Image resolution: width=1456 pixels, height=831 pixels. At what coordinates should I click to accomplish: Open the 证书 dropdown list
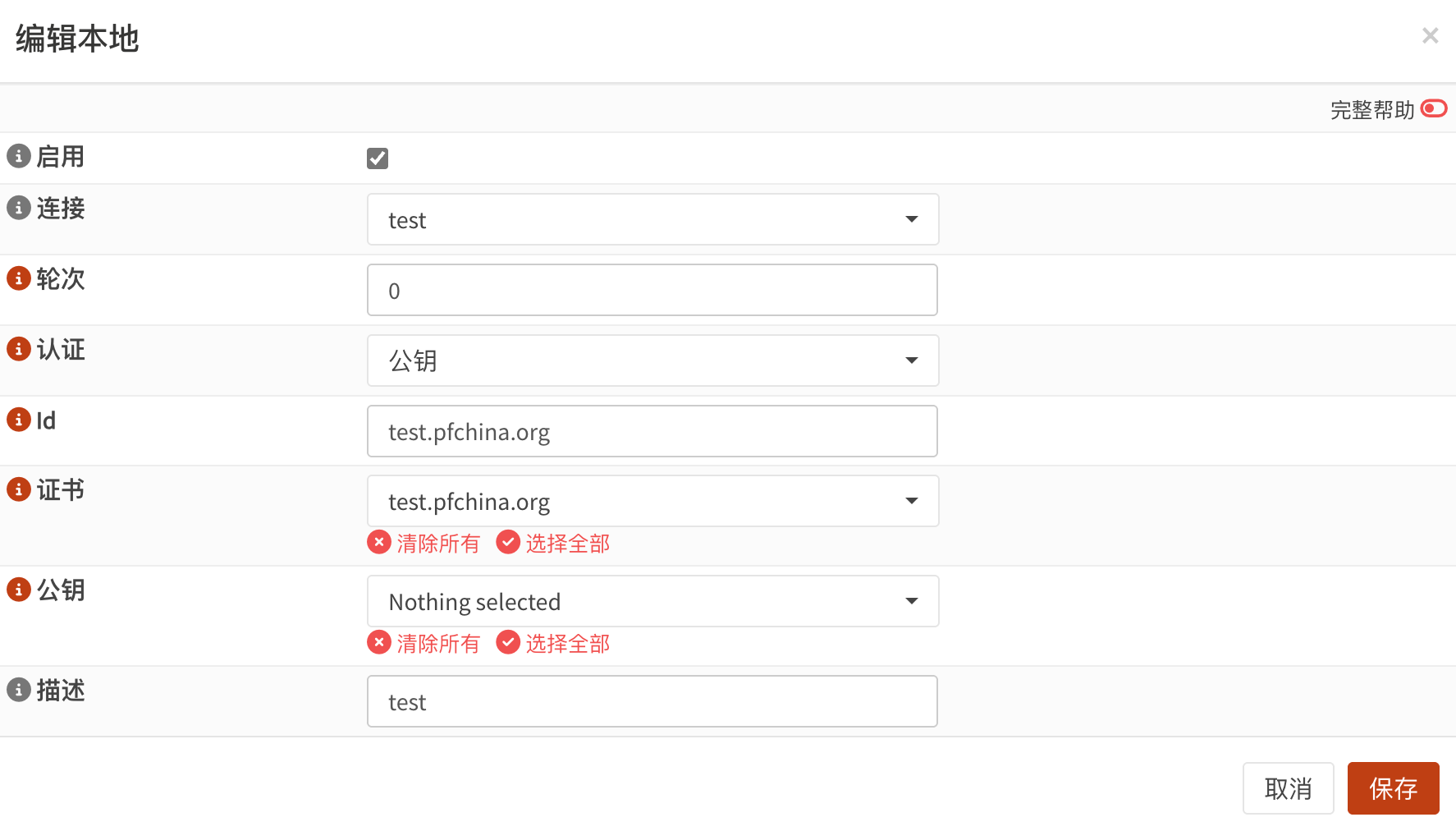(x=652, y=501)
